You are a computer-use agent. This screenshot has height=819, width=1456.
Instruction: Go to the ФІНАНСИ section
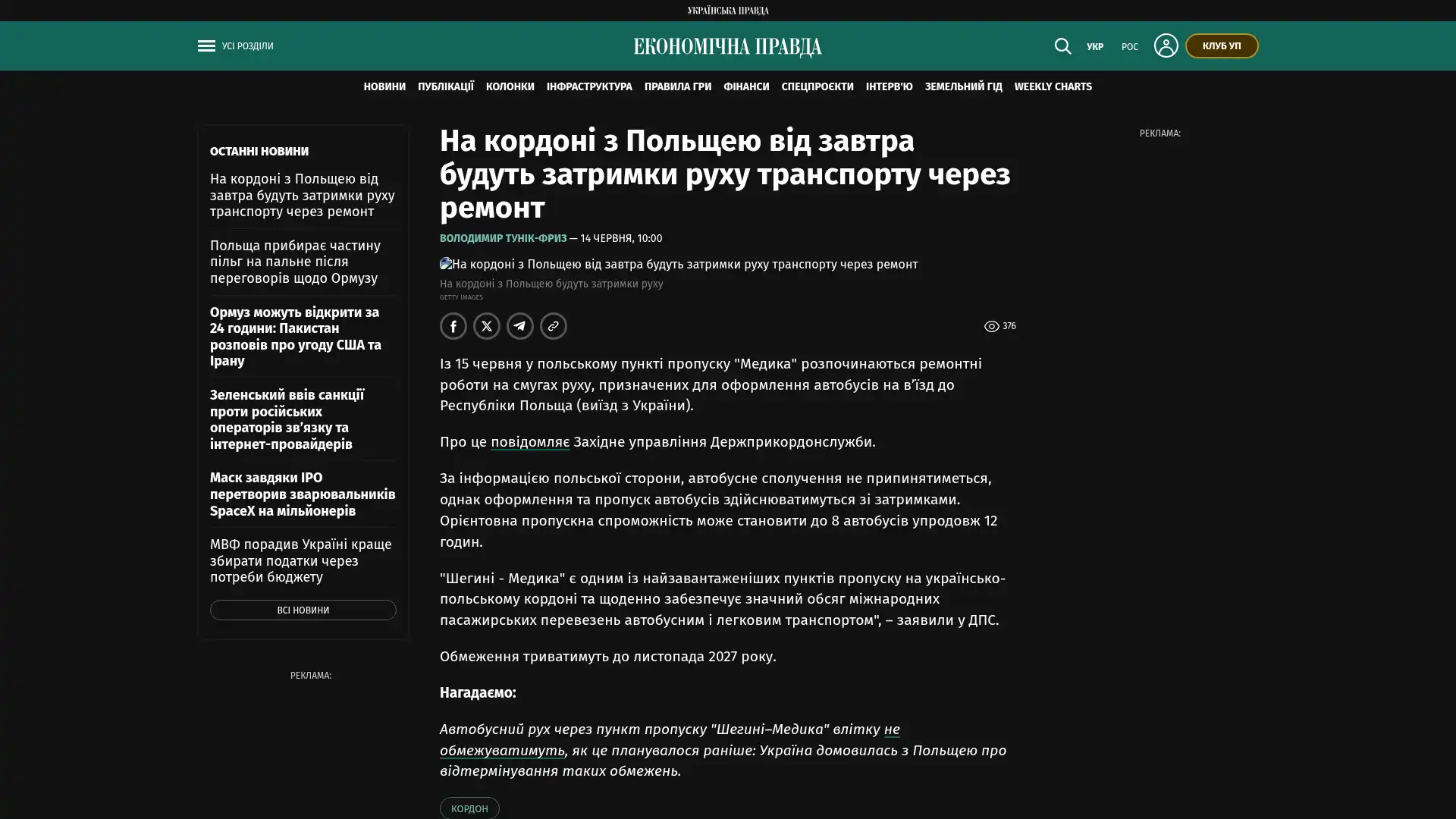pyautogui.click(x=746, y=86)
